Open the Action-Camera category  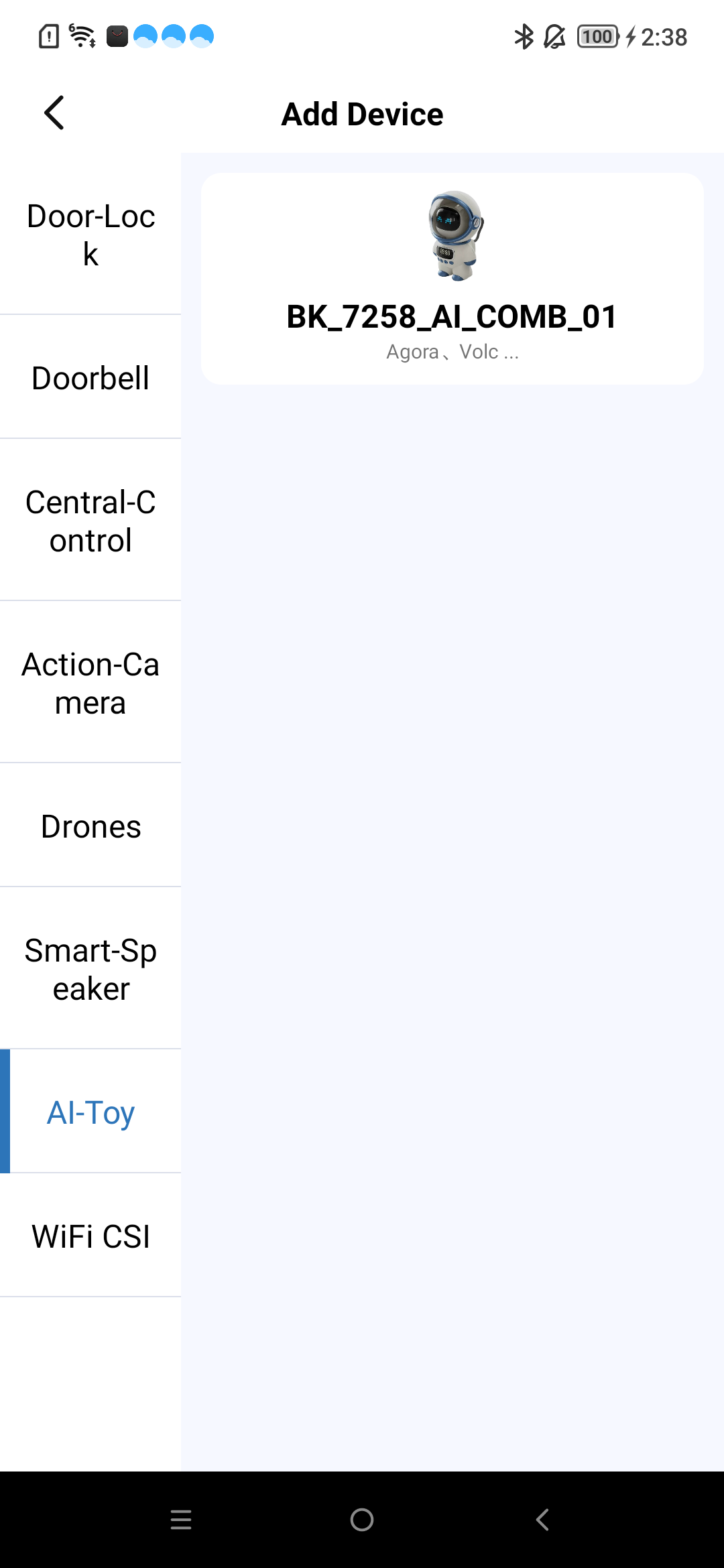[90, 683]
